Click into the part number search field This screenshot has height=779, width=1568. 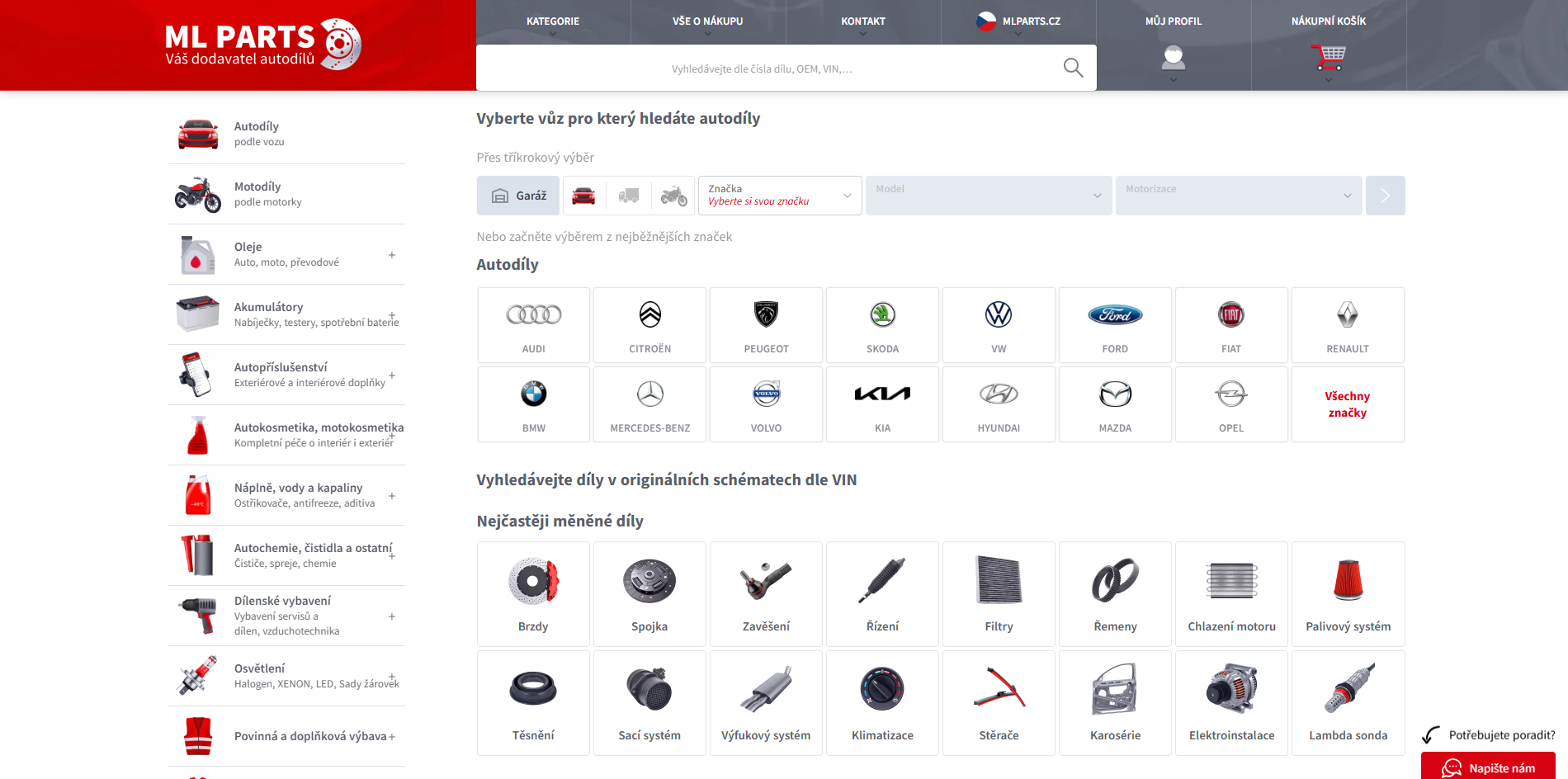click(762, 68)
